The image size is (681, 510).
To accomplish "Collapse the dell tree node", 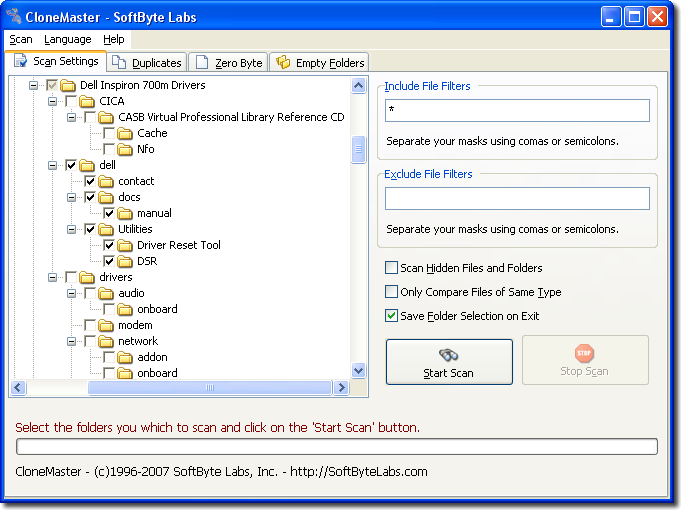I will click(52, 165).
